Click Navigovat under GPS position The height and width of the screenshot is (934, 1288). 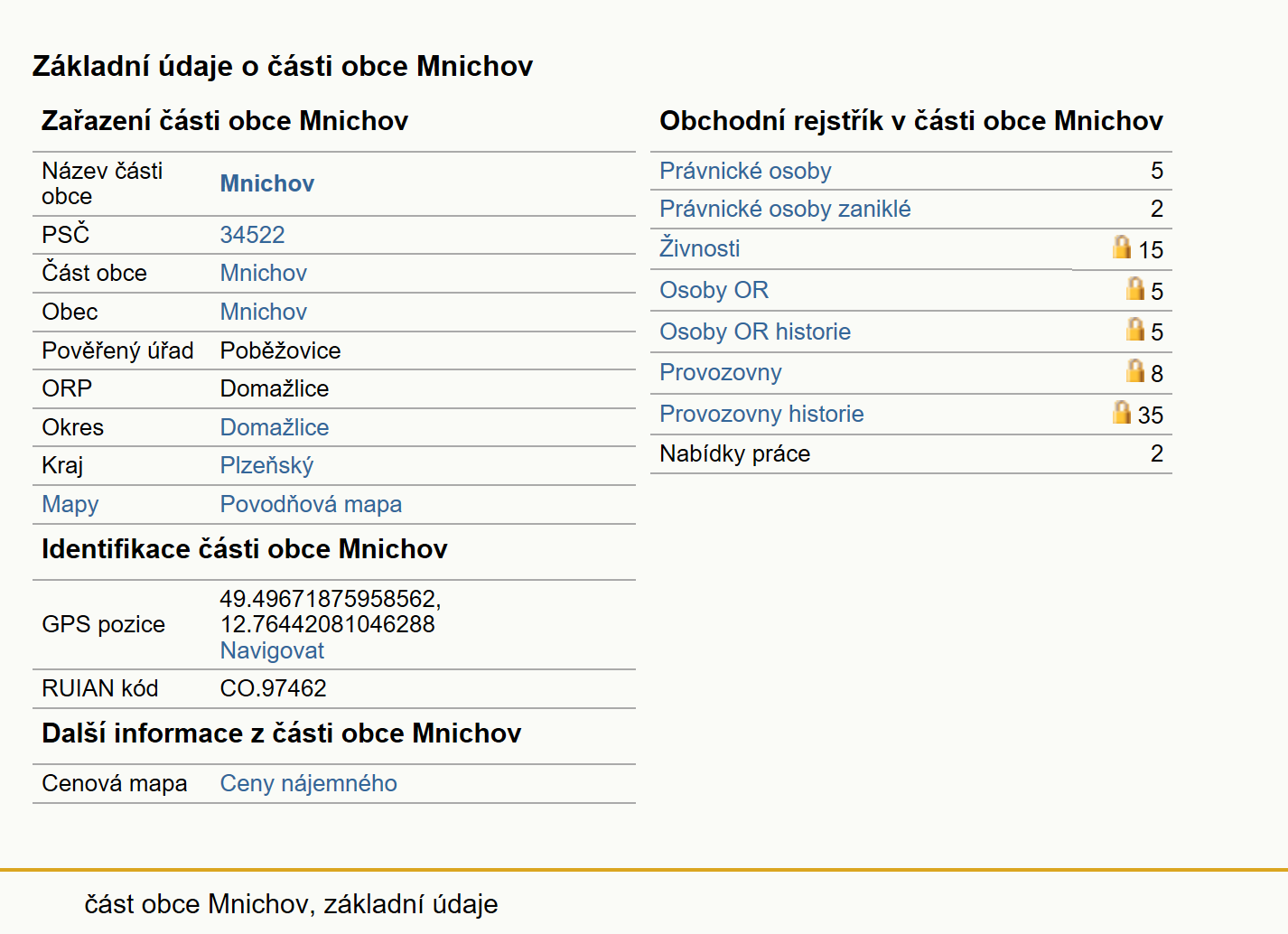pyautogui.click(x=272, y=650)
